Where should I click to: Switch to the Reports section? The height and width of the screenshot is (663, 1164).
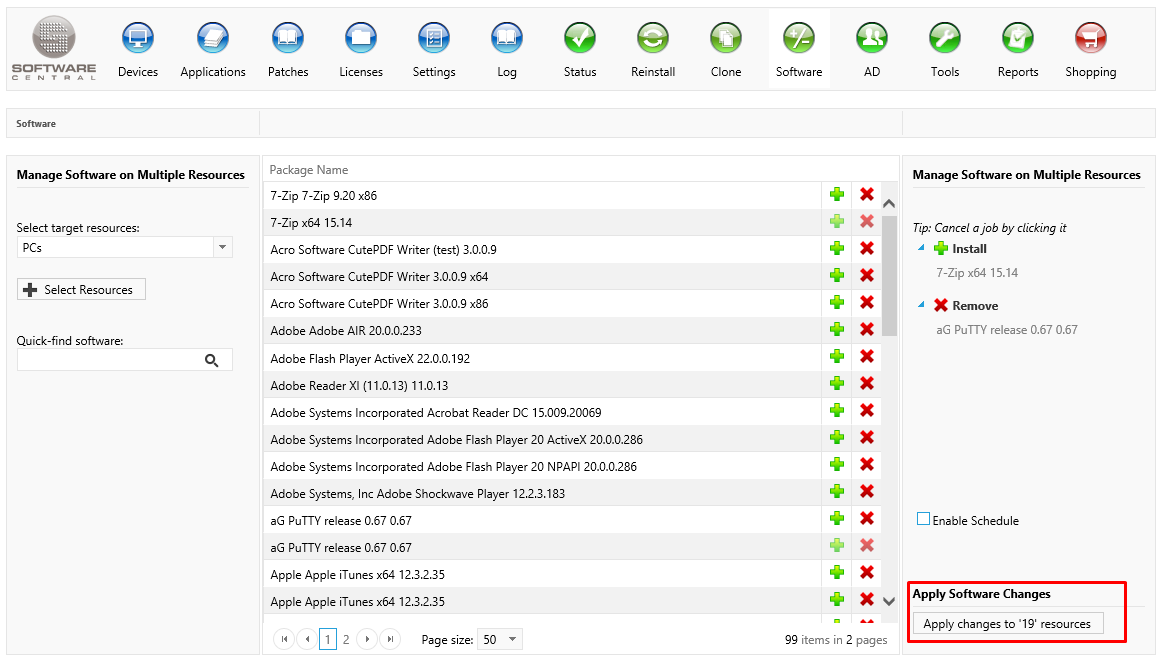point(1018,40)
